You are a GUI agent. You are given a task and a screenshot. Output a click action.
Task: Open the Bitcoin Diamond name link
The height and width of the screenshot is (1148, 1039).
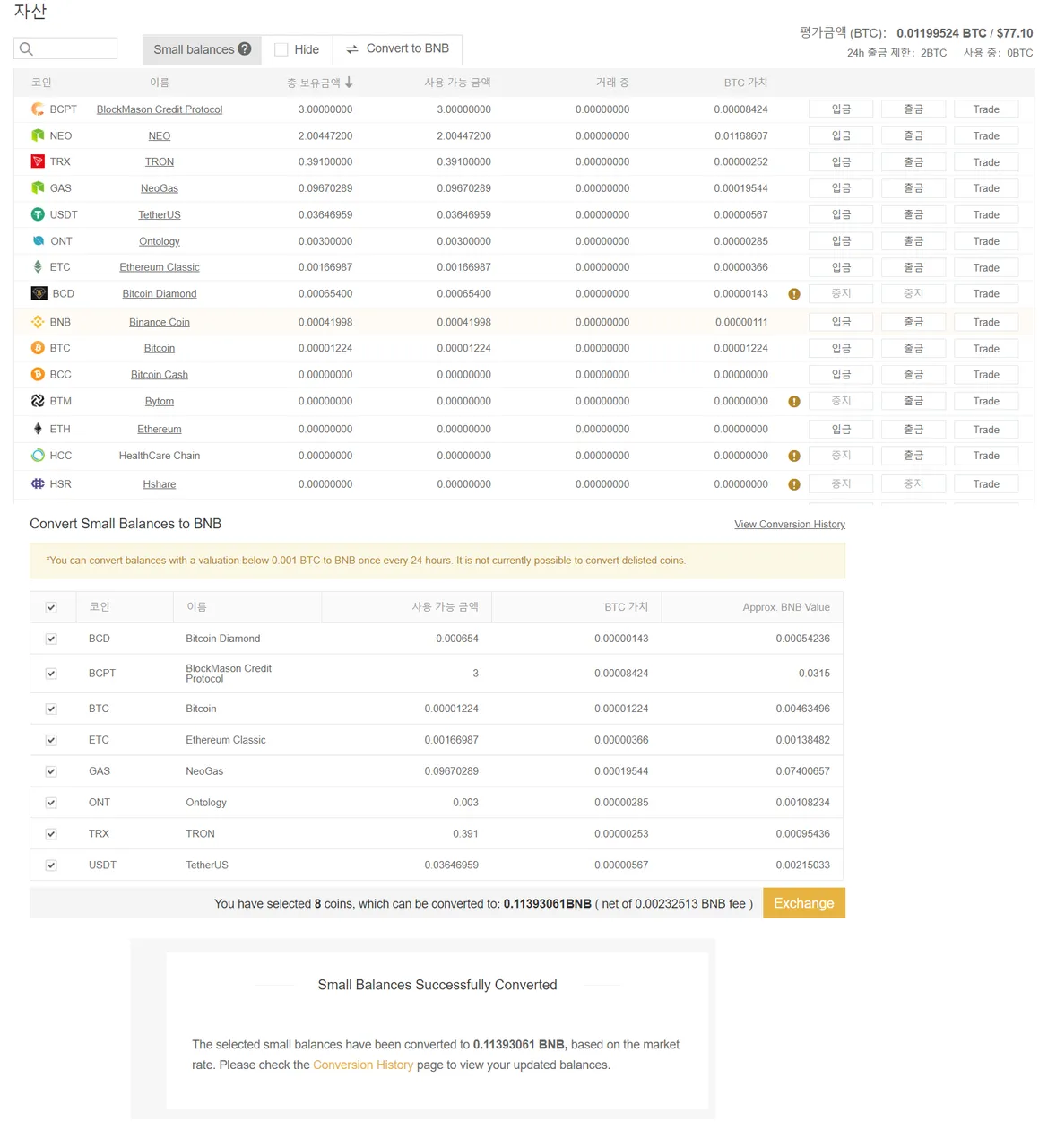coord(160,293)
